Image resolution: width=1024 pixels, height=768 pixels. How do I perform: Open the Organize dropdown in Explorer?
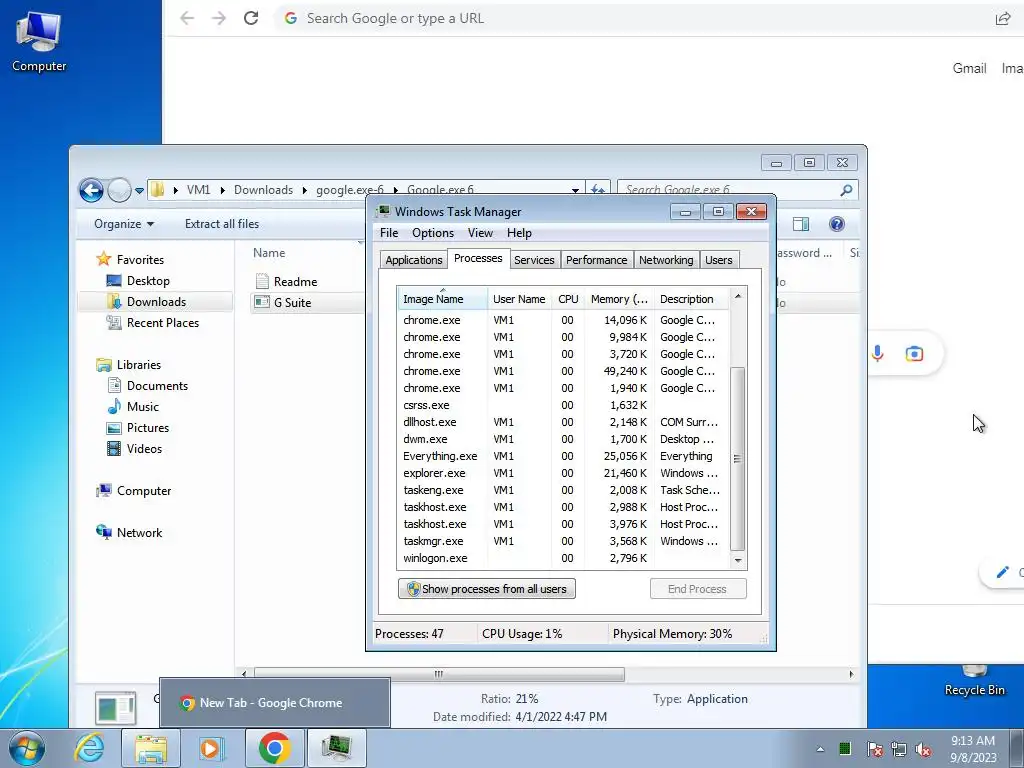[124, 224]
